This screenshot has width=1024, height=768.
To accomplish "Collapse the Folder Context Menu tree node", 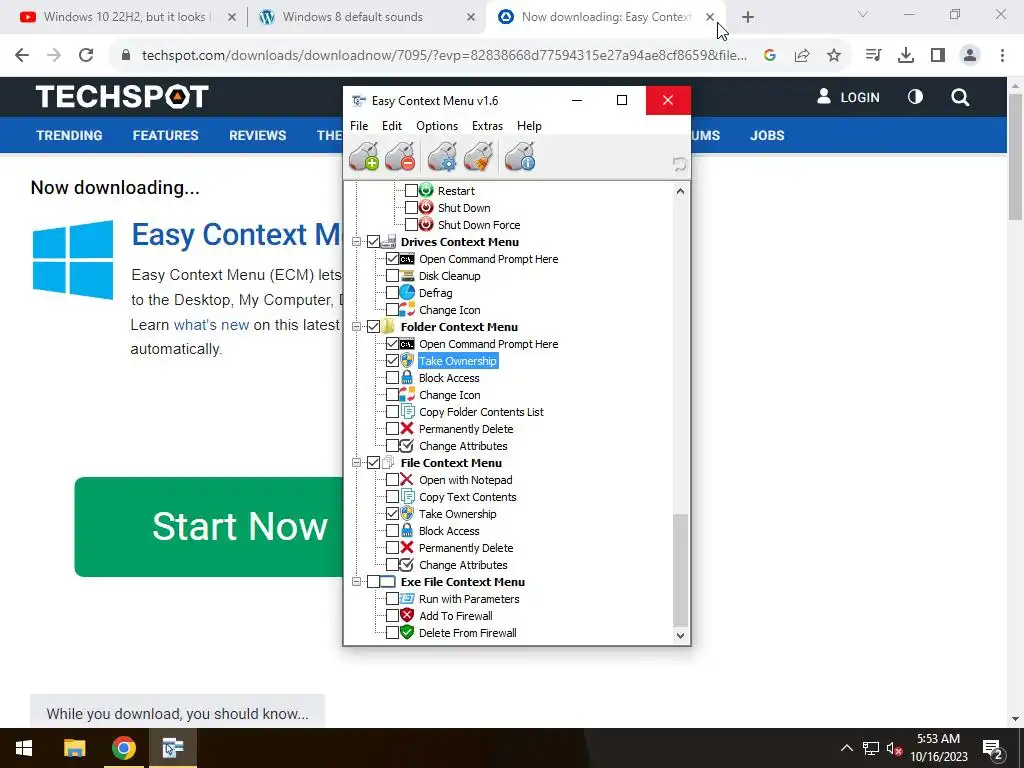I will tap(357, 327).
